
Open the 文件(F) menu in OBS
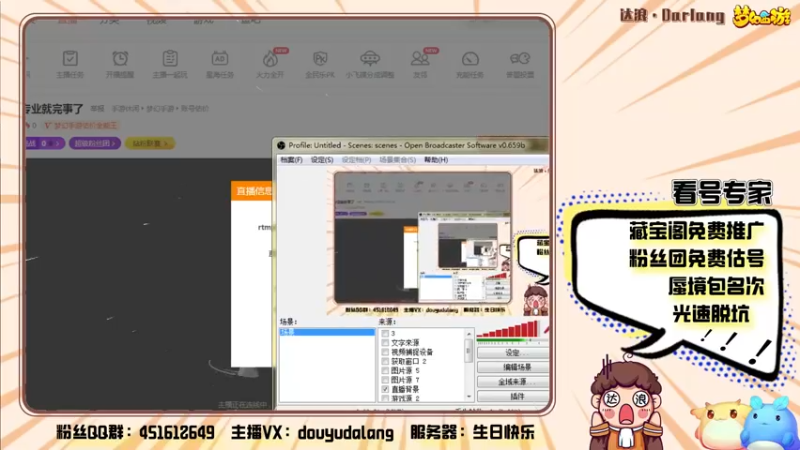(x=291, y=160)
